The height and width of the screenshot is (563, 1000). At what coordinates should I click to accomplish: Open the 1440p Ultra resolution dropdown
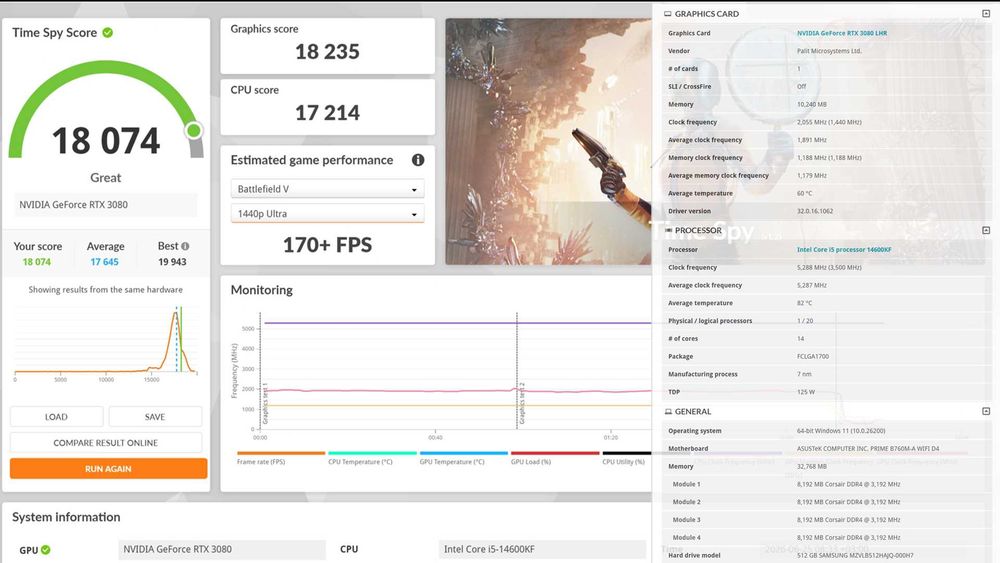(327, 214)
